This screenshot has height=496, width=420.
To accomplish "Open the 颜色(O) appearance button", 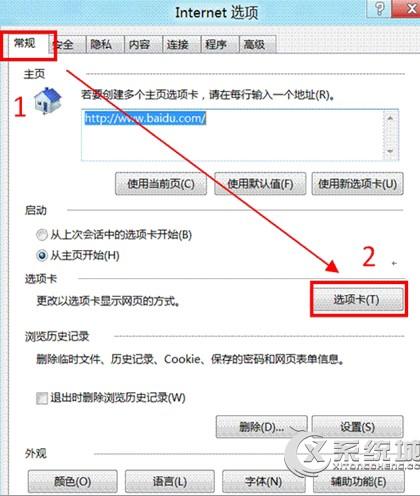I will click(x=73, y=481).
